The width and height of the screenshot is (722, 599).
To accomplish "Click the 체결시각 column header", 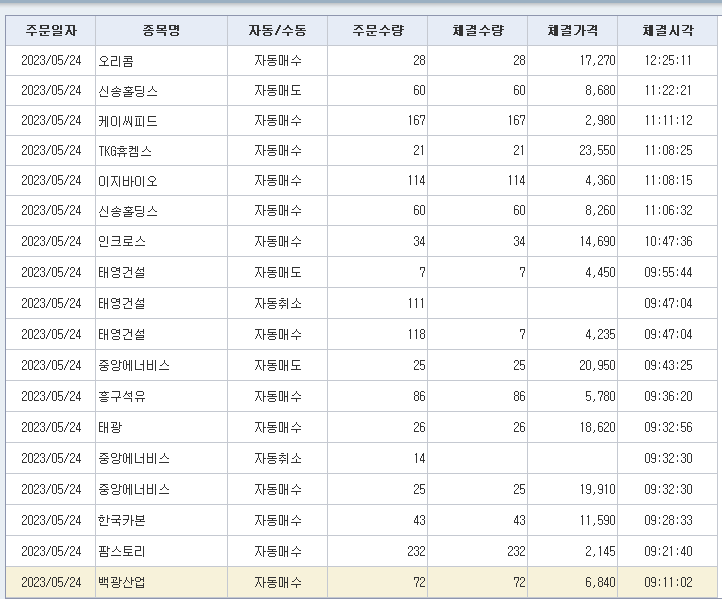I will coord(668,30).
